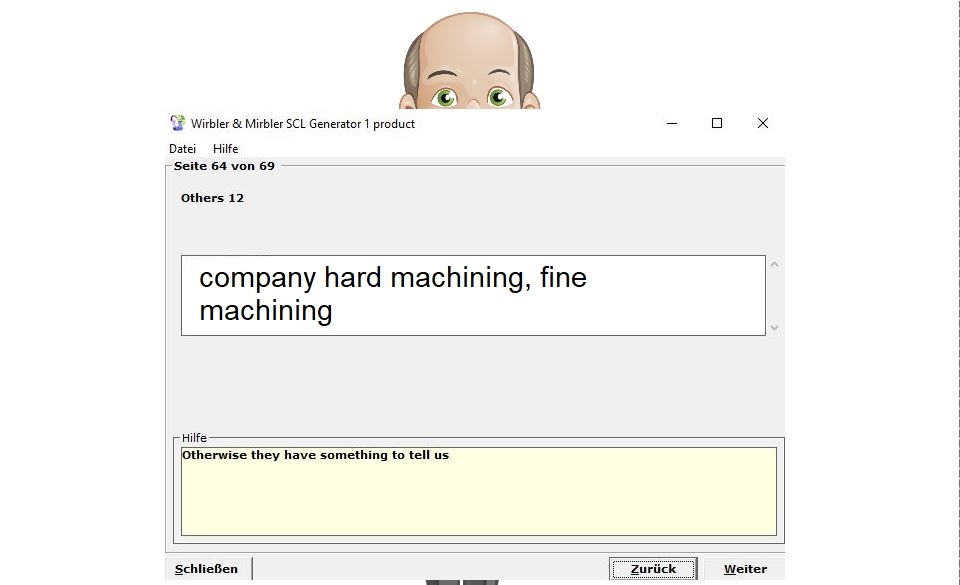Viewport: 960px width, 585px height.
Task: Minimize the SCL Generator window
Action: 671,123
